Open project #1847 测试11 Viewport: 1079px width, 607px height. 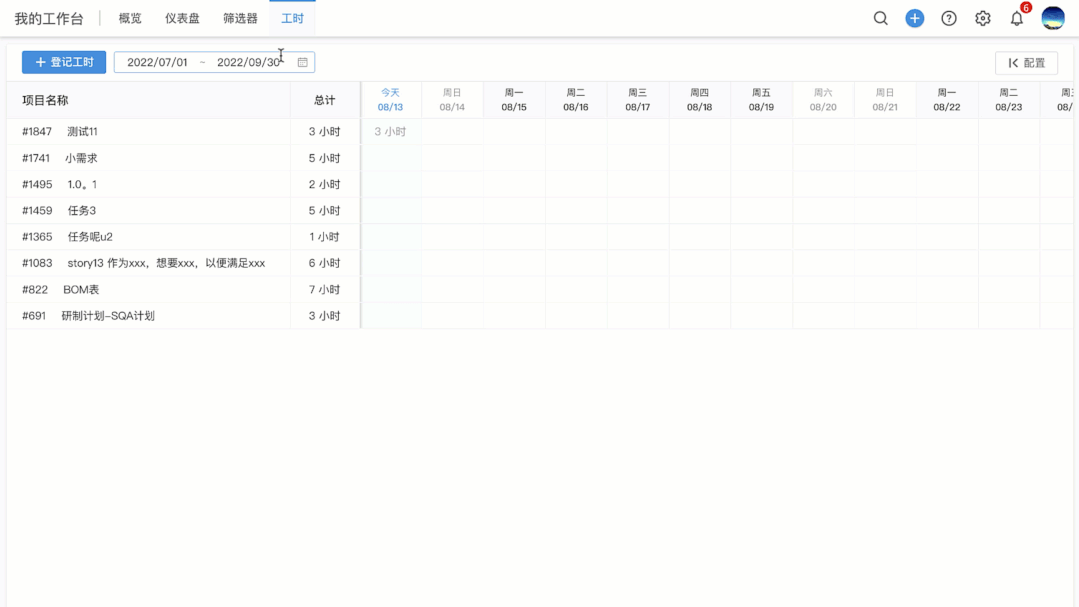[82, 131]
